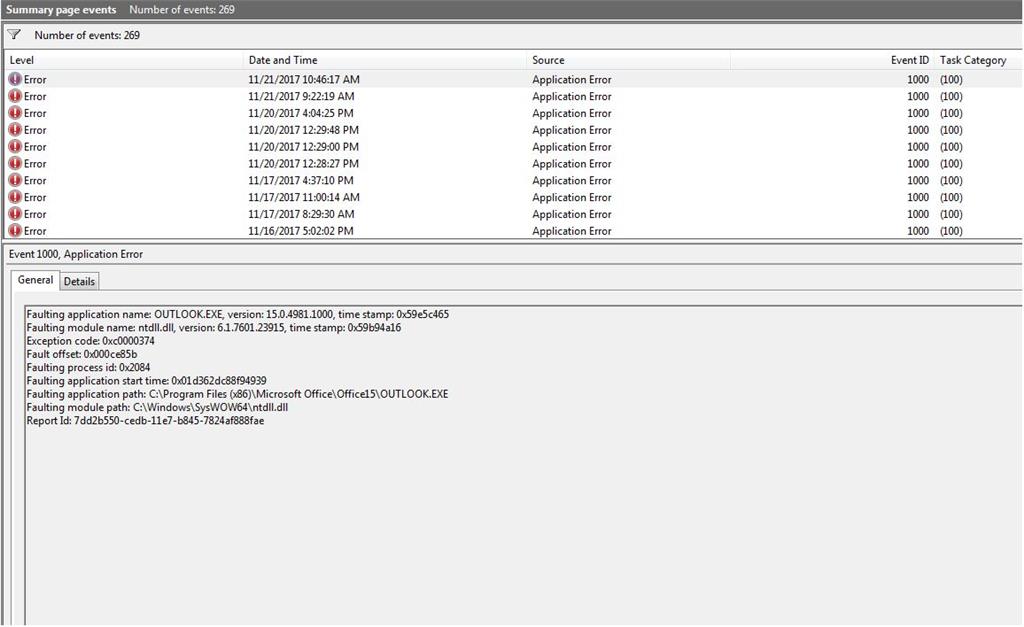Select date 11/20/2017 12:28:27 PM cell
The width and height of the screenshot is (1024, 627).
303,164
